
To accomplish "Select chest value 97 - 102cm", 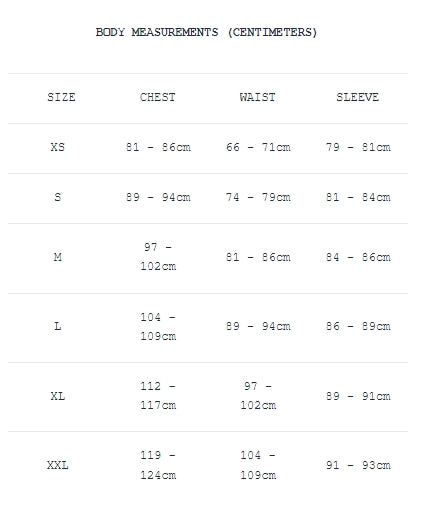I will pyautogui.click(x=158, y=257).
